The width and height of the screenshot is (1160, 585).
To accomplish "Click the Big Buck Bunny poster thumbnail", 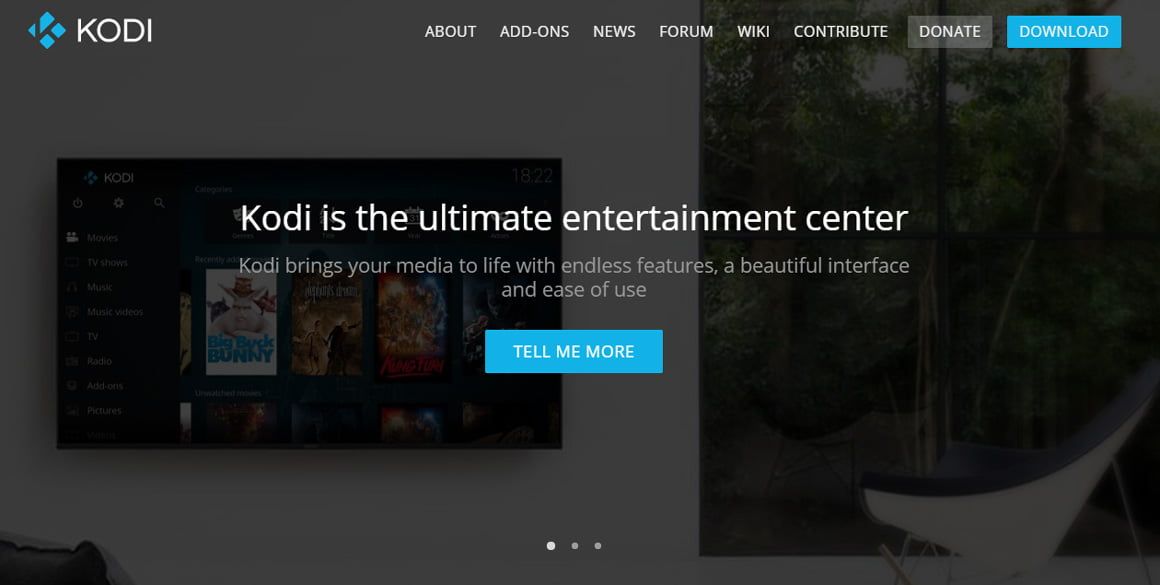I will [241, 322].
